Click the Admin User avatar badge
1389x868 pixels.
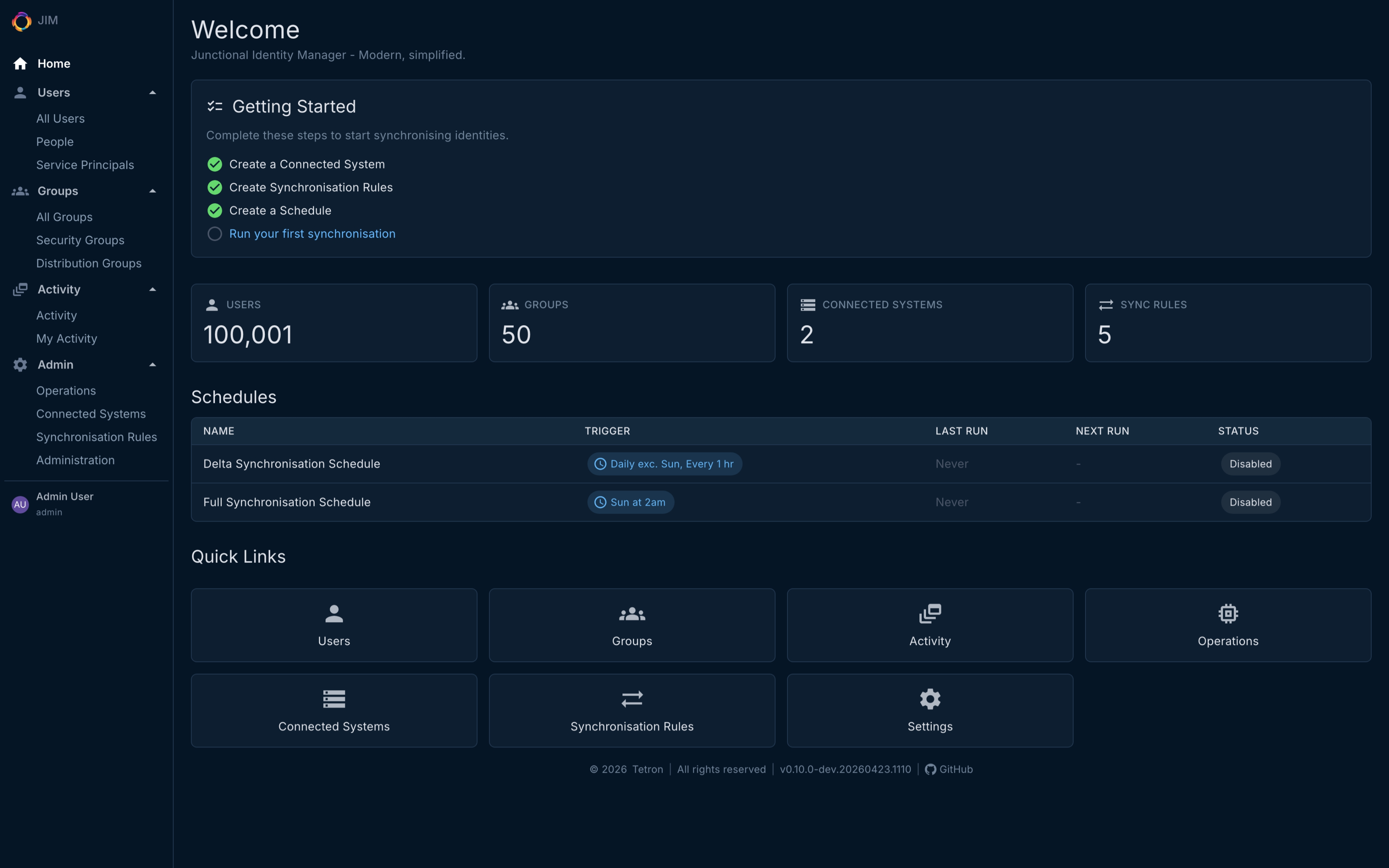pos(20,504)
